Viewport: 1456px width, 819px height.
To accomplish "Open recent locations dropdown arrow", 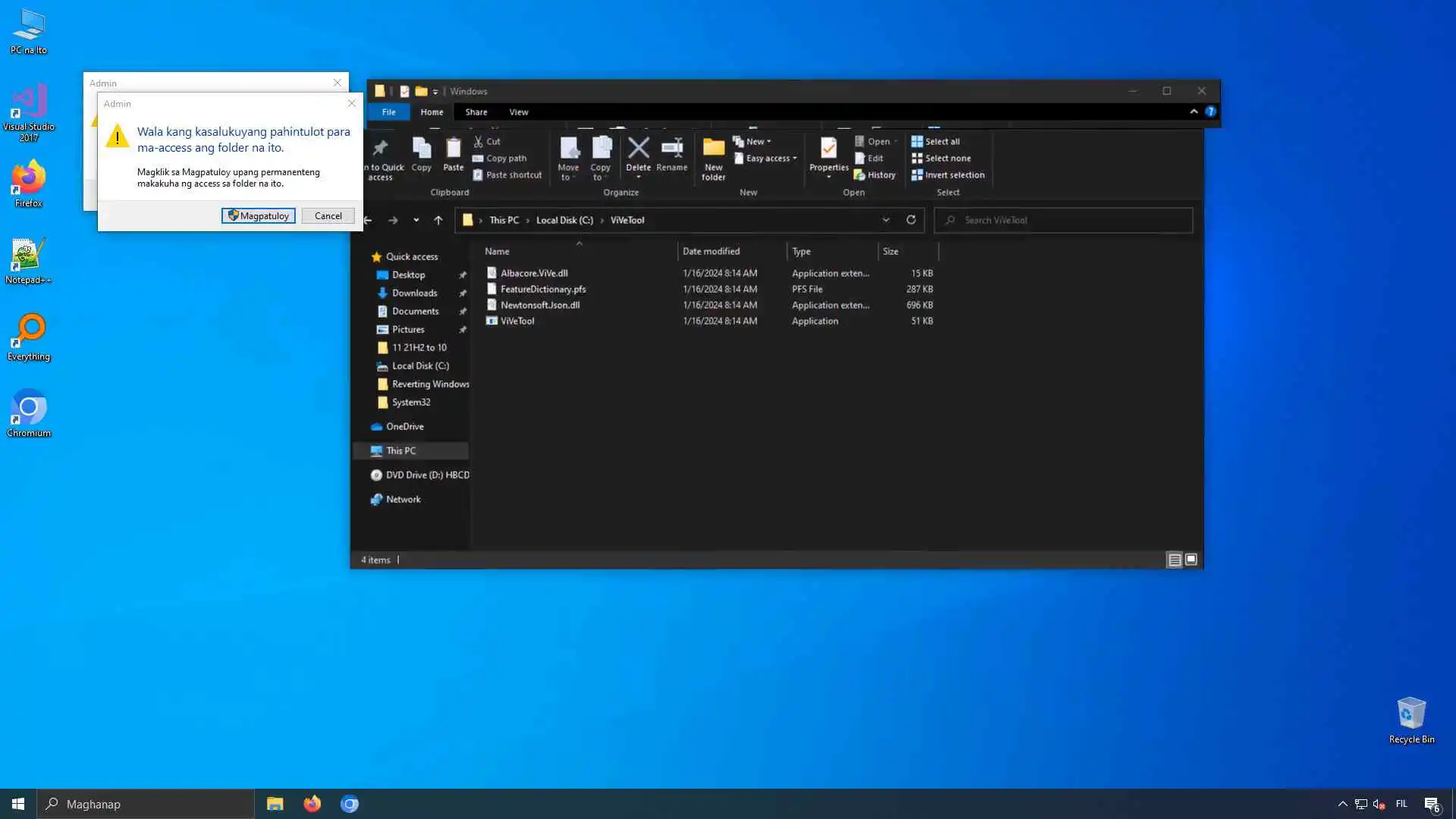I will click(x=416, y=220).
